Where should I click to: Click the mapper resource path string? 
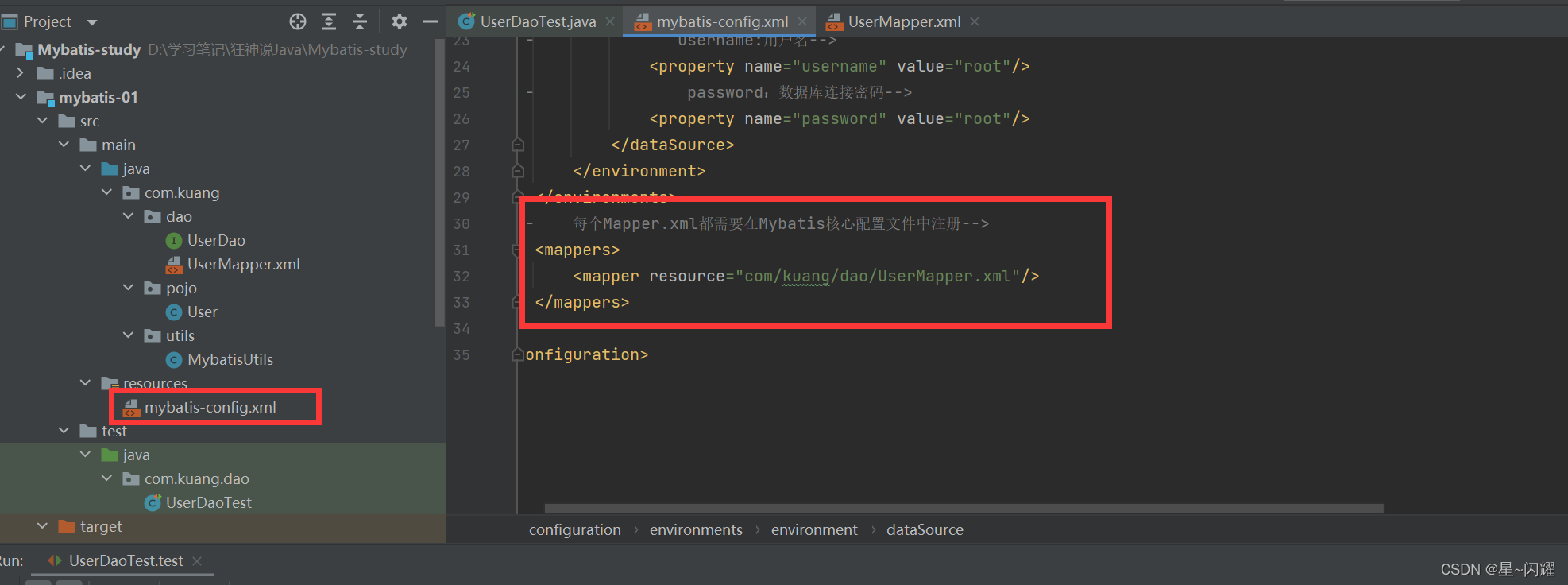pyautogui.click(x=878, y=277)
